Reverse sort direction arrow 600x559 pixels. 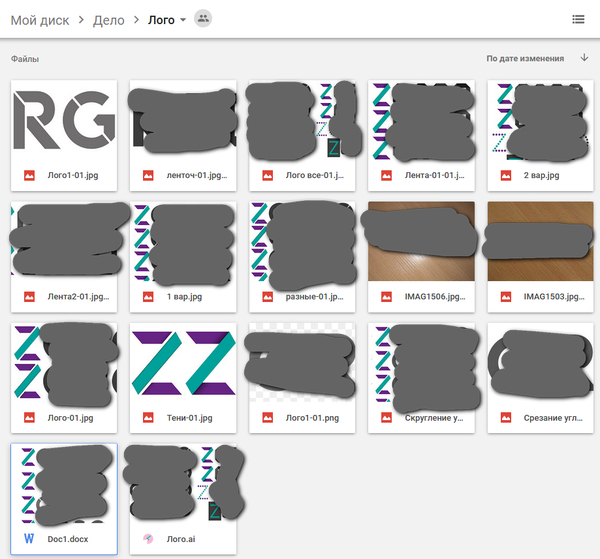coord(584,58)
